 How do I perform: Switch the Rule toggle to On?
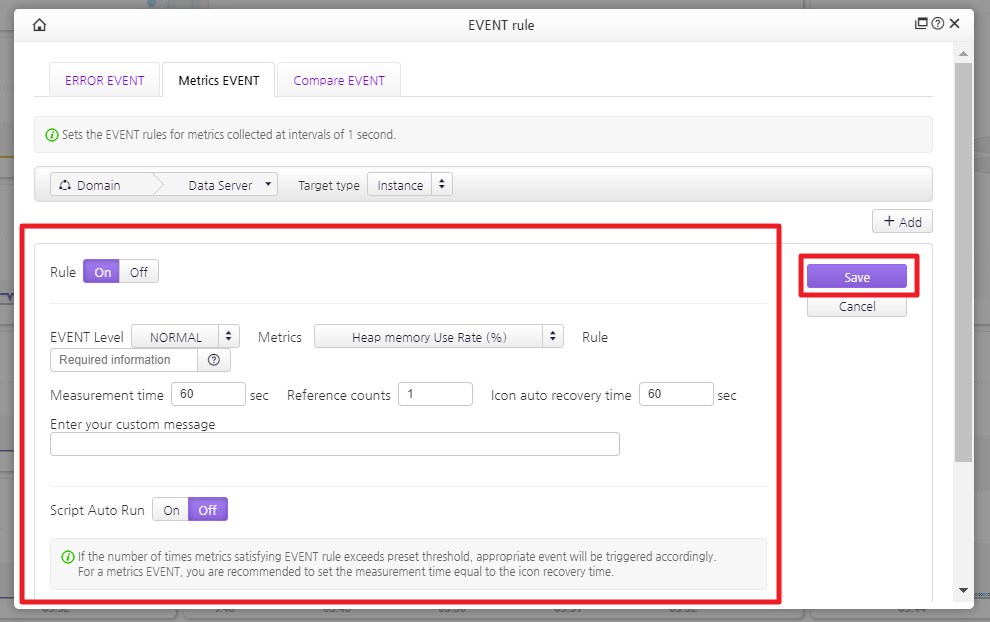pyautogui.click(x=102, y=272)
